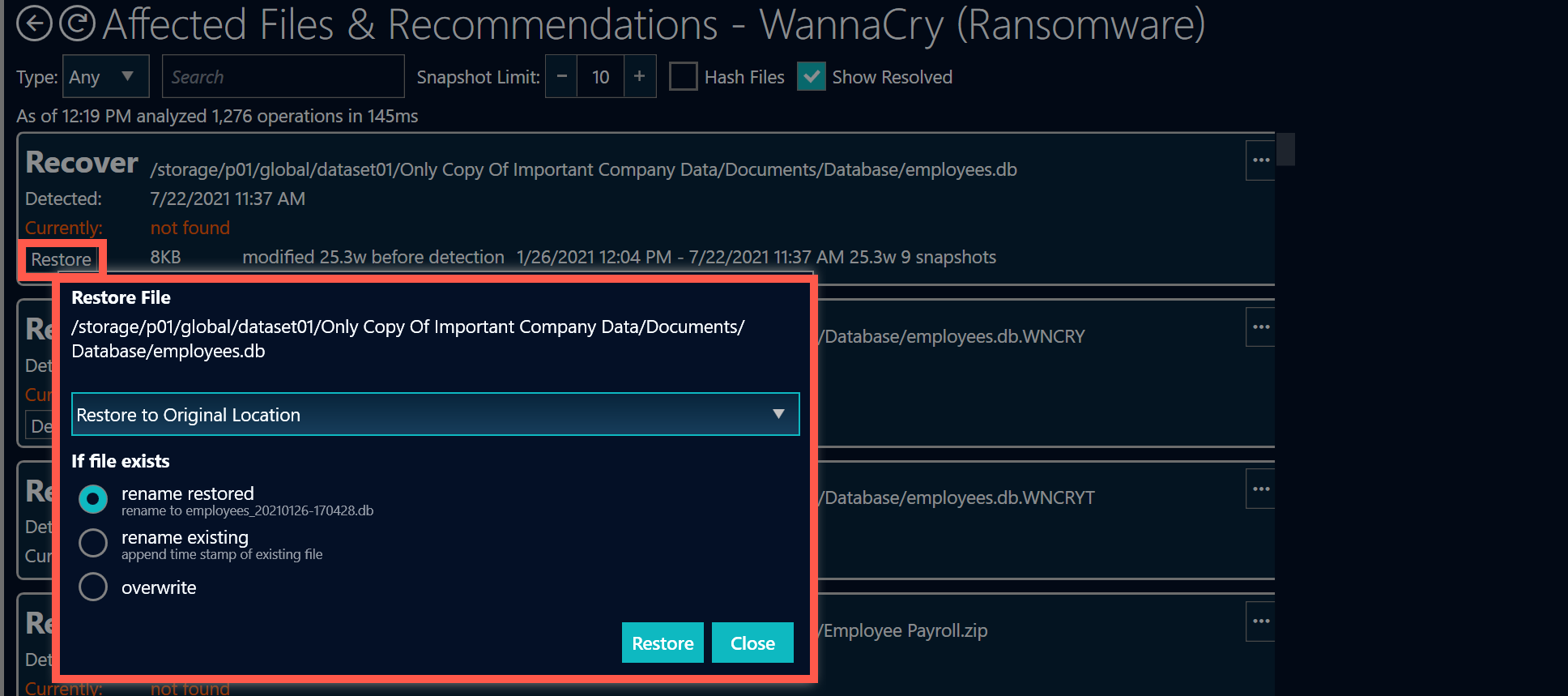Click the back arrow icon
The image size is (1568, 696).
click(34, 23)
